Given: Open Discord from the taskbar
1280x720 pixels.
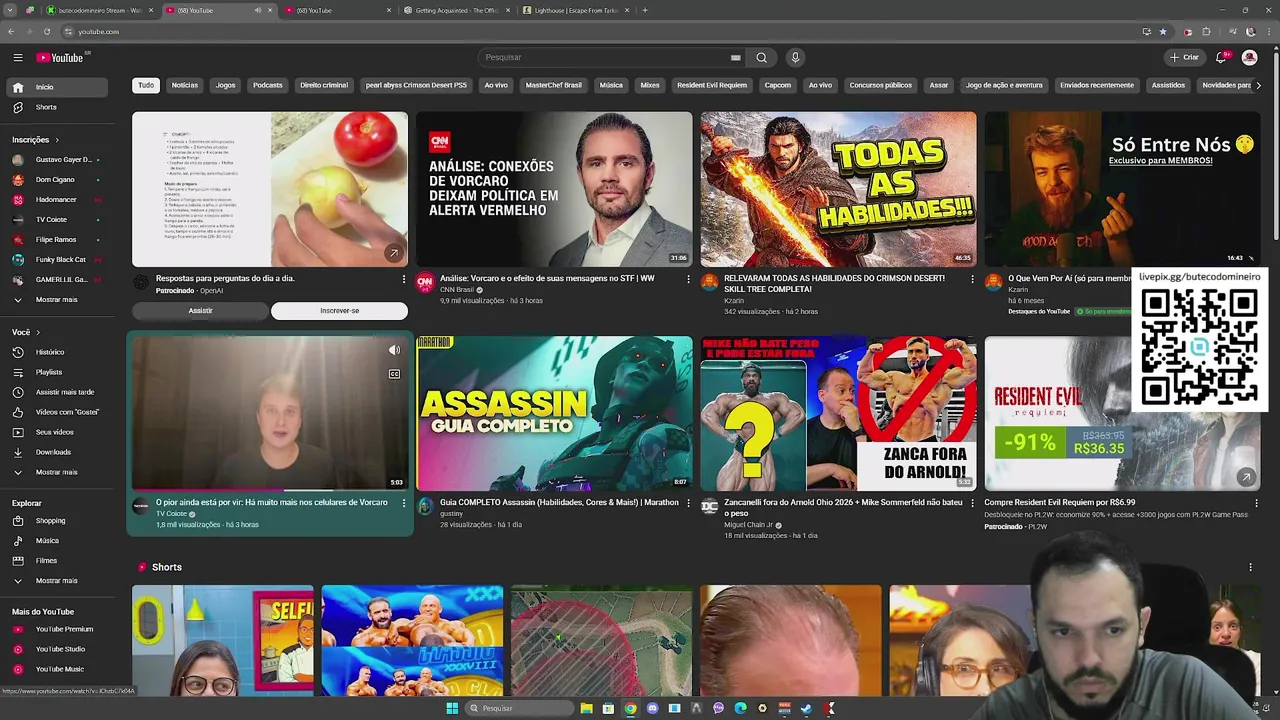Looking at the screenshot, I should [652, 708].
